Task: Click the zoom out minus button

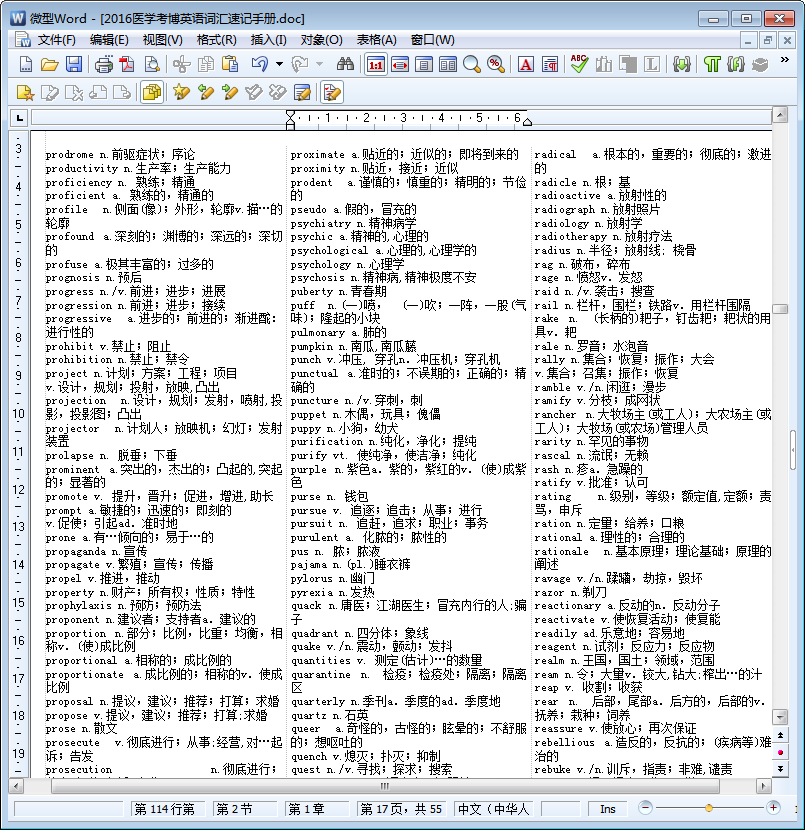Action: (x=645, y=808)
